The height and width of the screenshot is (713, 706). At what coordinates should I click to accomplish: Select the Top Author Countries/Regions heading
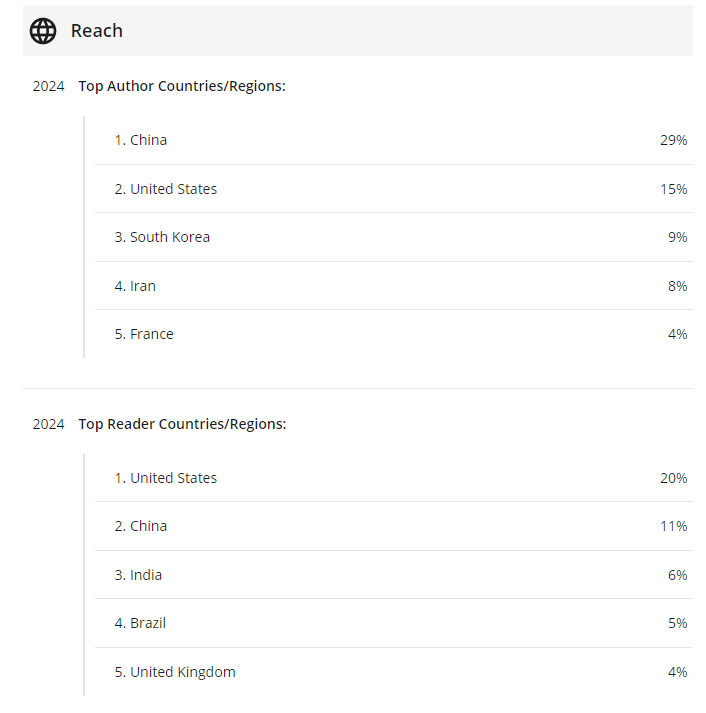[182, 86]
